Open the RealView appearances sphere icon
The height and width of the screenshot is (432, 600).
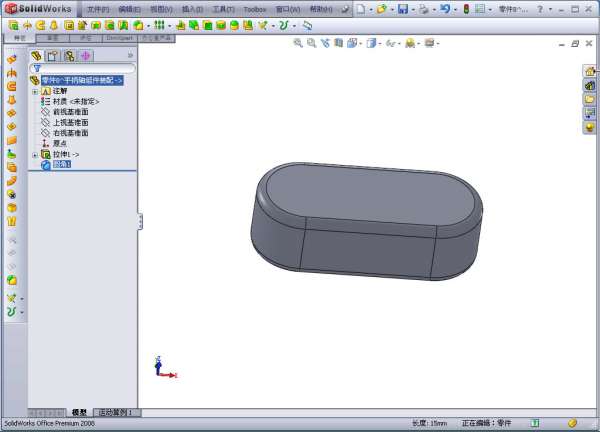[x=589, y=127]
